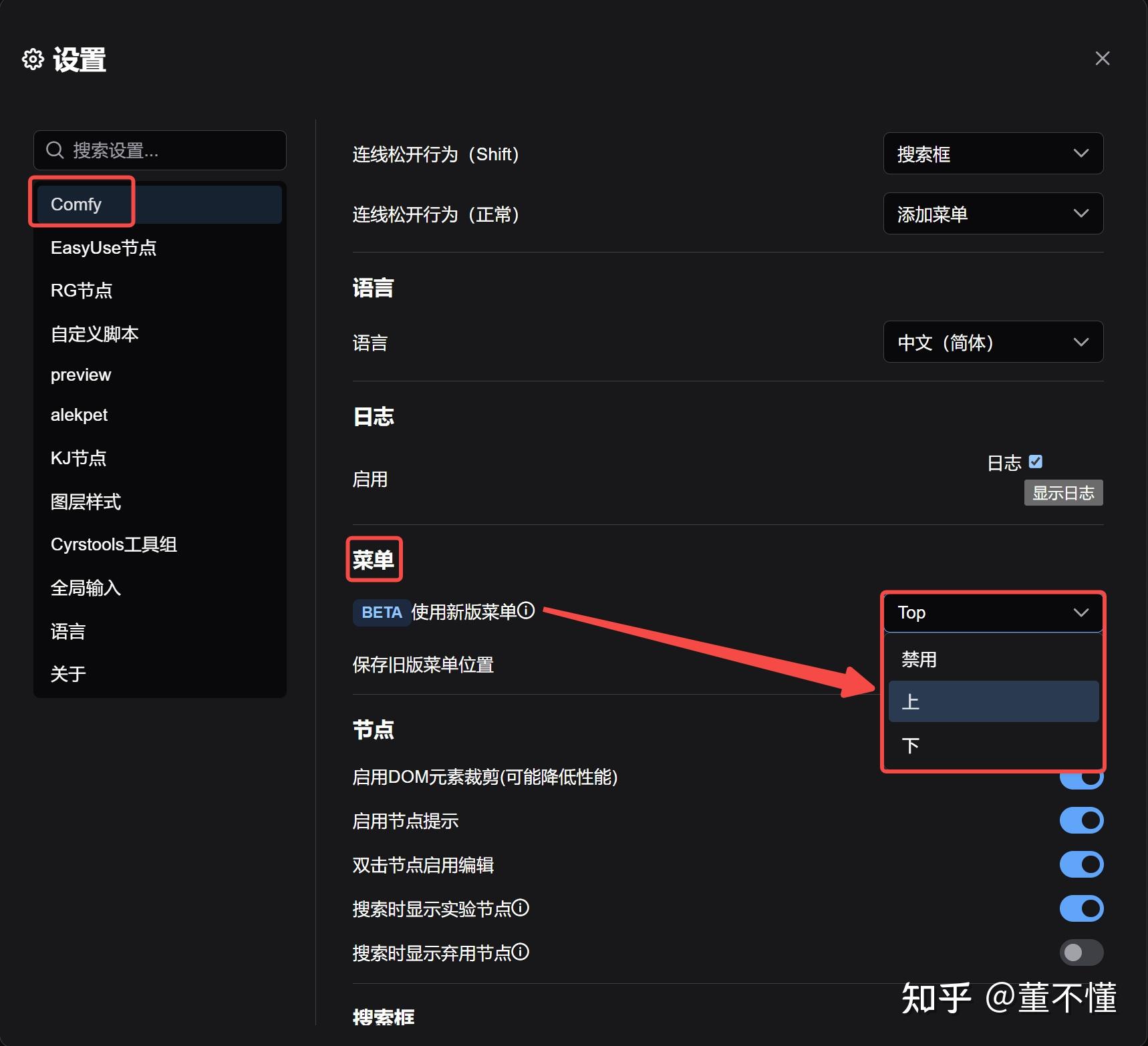Open the Top menu position dropdown

click(993, 613)
